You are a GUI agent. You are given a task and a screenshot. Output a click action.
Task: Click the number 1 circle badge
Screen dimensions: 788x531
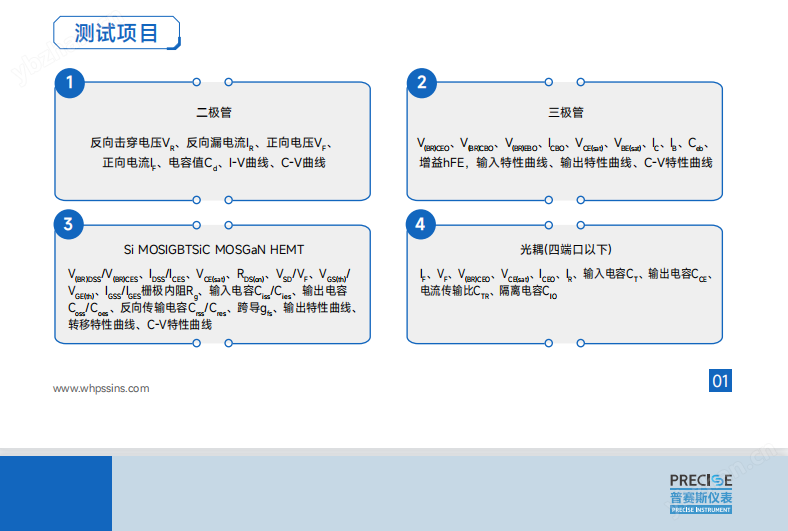point(68,83)
